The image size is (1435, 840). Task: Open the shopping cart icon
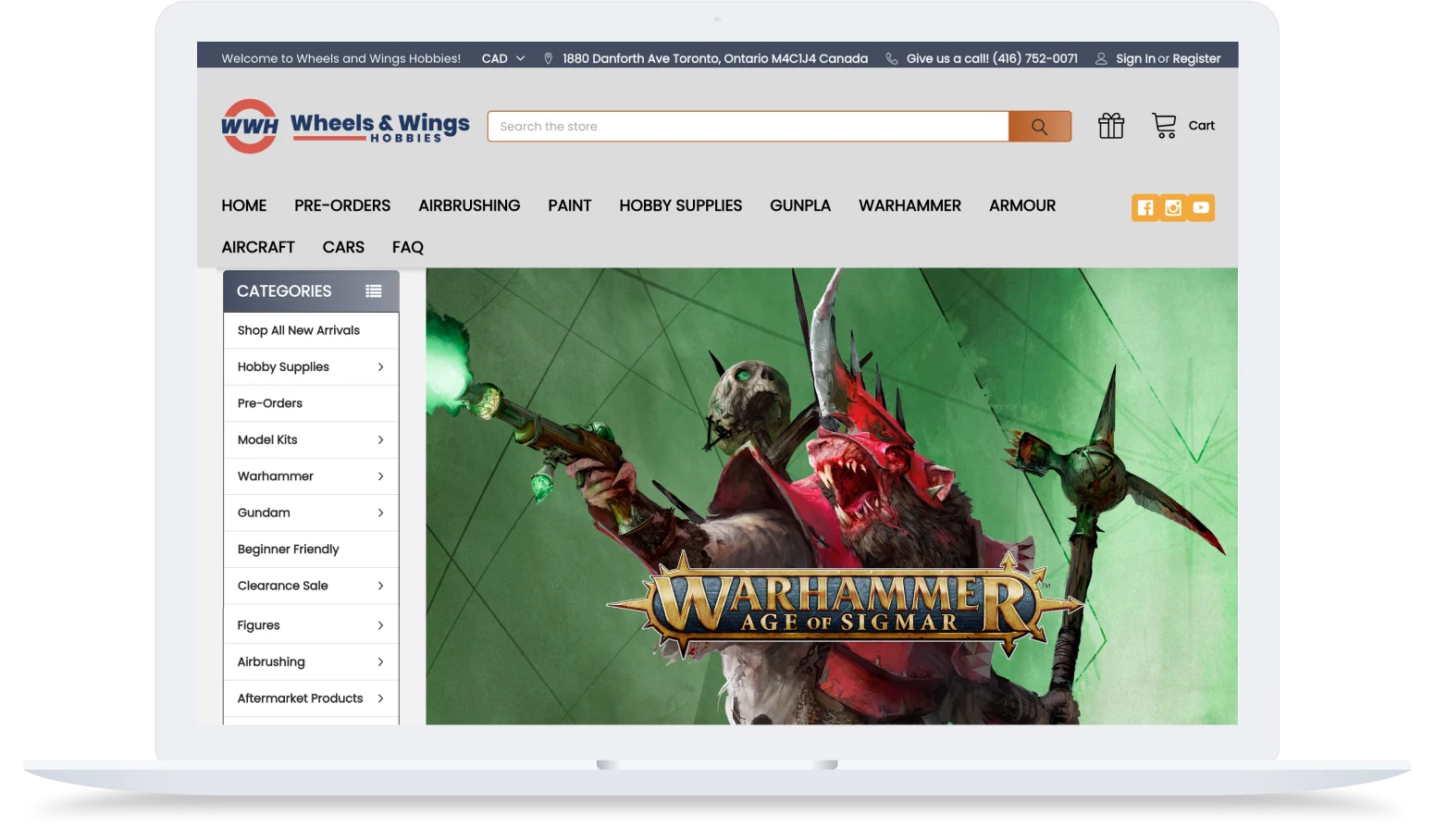[x=1164, y=126]
